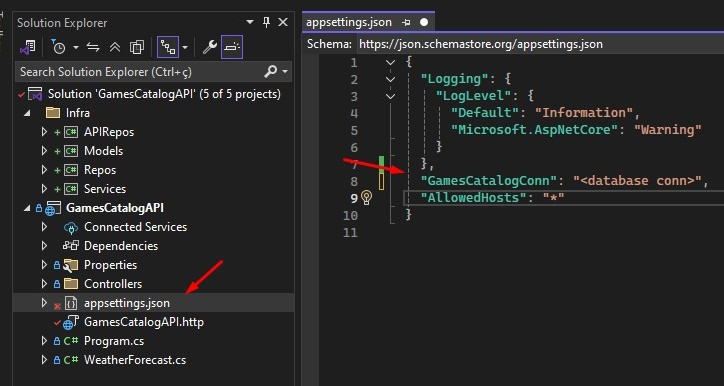The image size is (724, 386).
Task: Collapse the Infra folder
Action: click(x=27, y=113)
